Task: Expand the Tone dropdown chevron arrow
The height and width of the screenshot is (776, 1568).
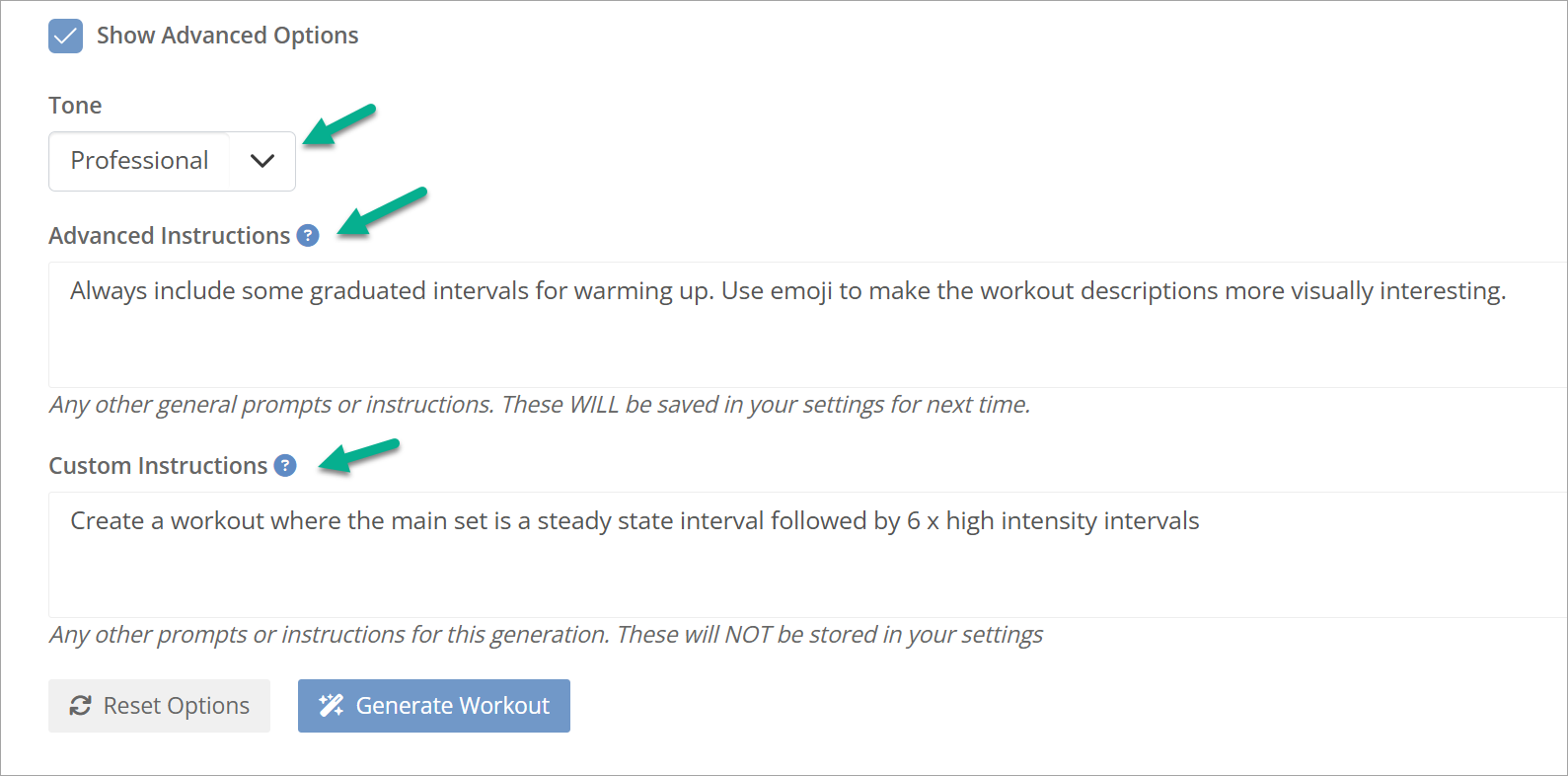Action: [262, 161]
